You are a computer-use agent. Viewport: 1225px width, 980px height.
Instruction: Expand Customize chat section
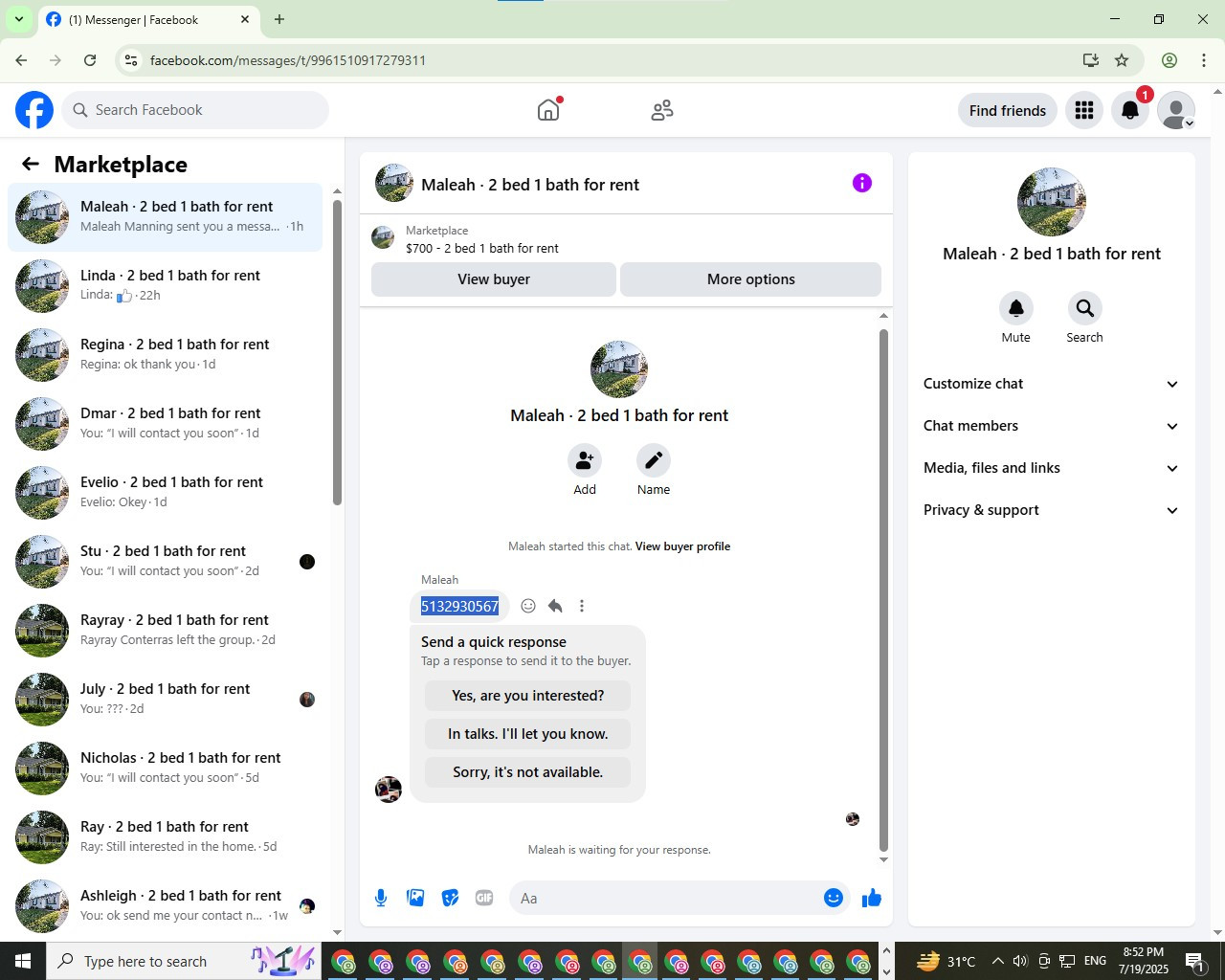coord(1051,384)
